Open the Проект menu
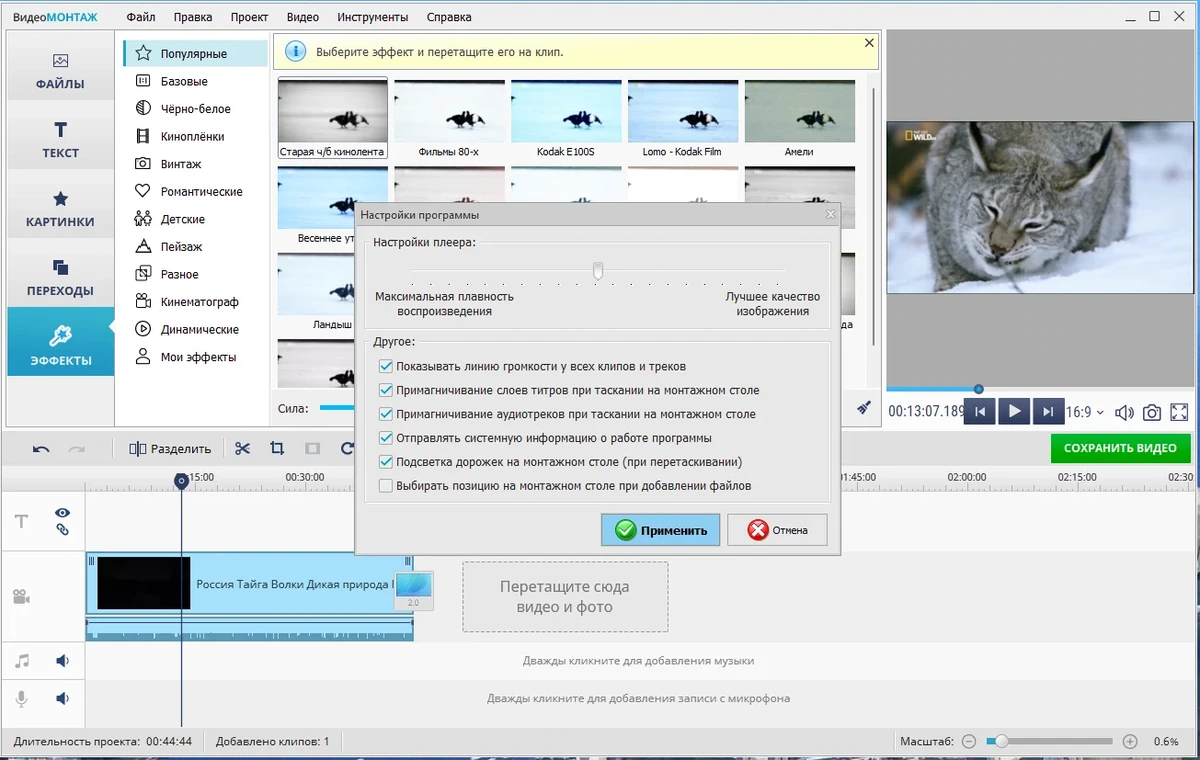 249,17
